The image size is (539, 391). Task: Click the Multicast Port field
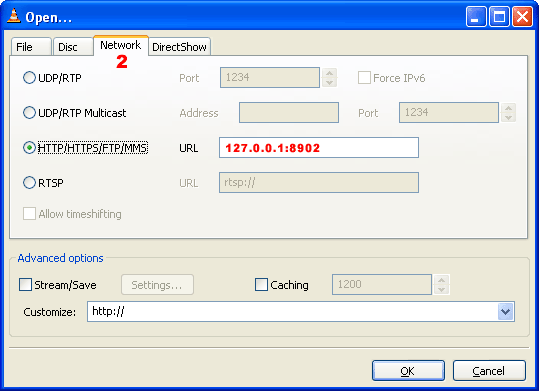pyautogui.click(x=449, y=112)
